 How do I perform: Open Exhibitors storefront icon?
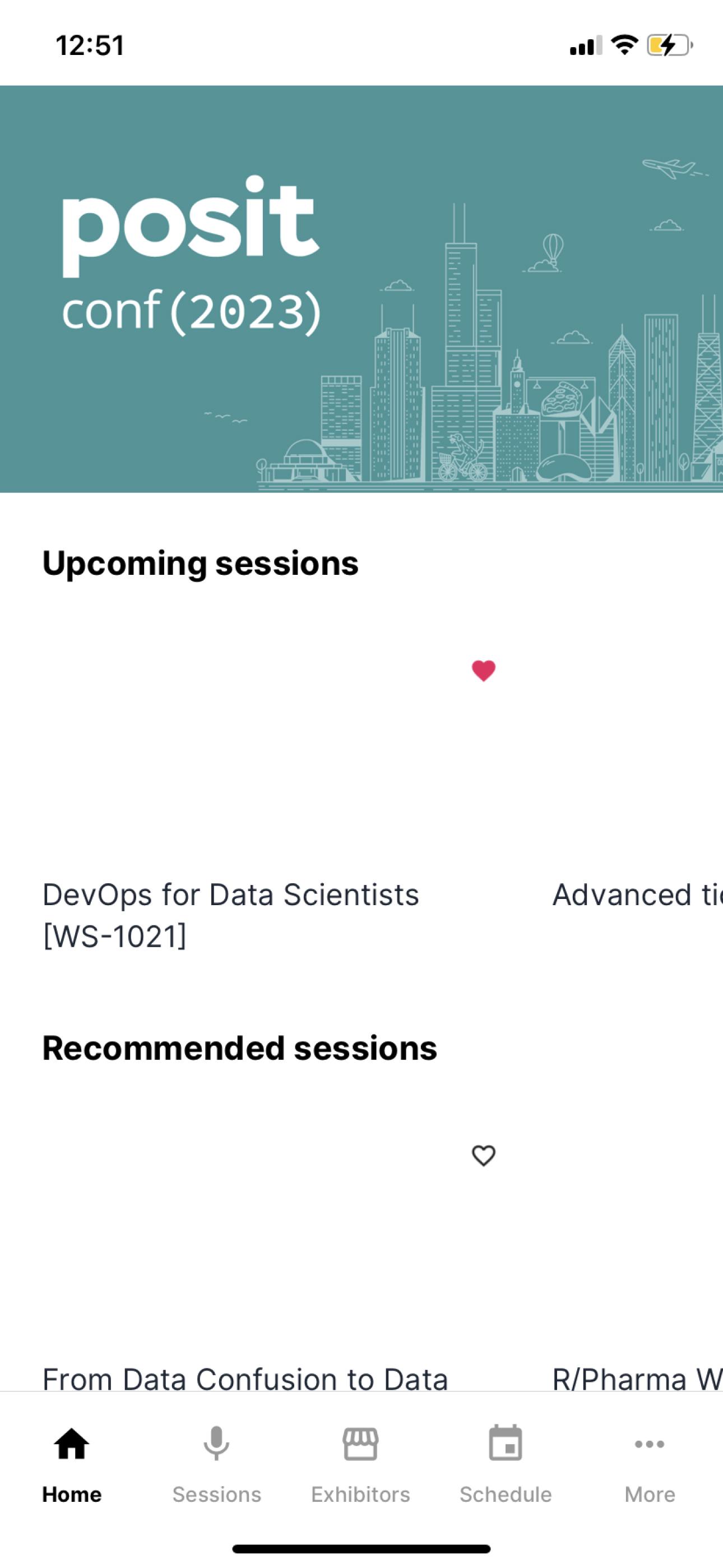(360, 1444)
